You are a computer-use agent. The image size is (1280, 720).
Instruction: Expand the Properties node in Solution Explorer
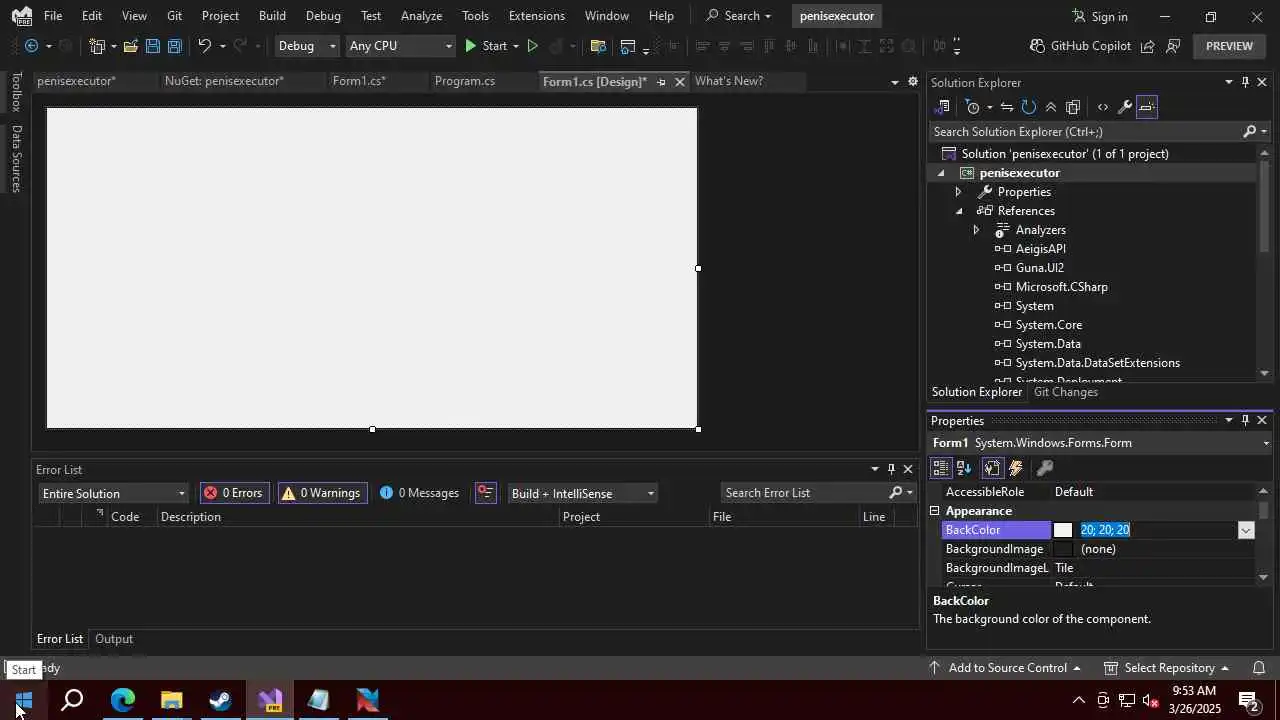[958, 192]
